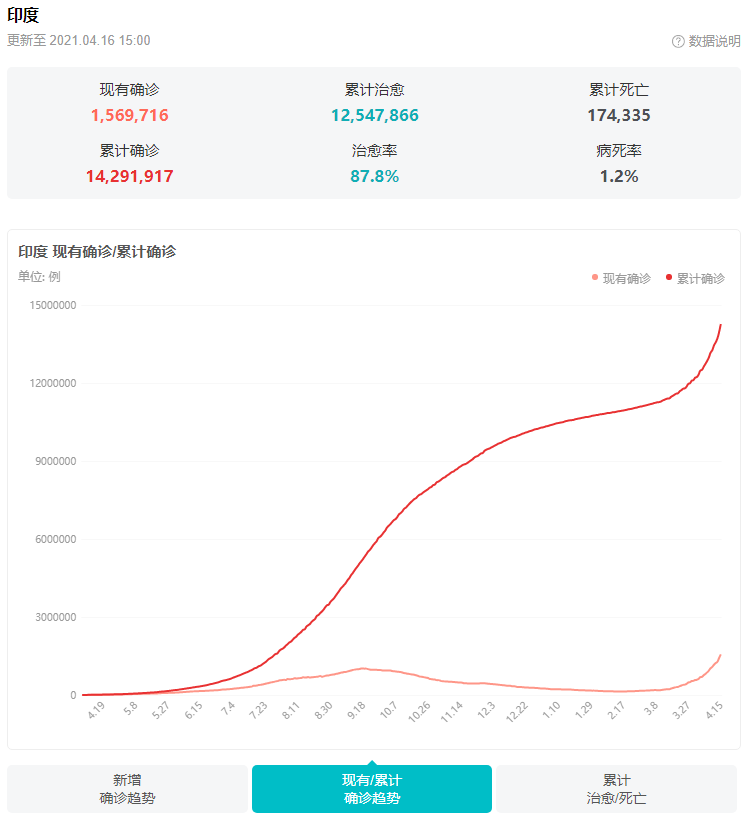Screen dimensions: 753x828
Task: Switch to the 新增确诊趋势 tab
Action: coord(127,789)
